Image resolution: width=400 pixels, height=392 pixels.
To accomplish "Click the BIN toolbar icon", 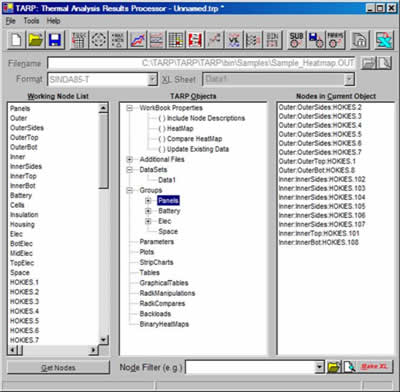I will click(x=272, y=40).
